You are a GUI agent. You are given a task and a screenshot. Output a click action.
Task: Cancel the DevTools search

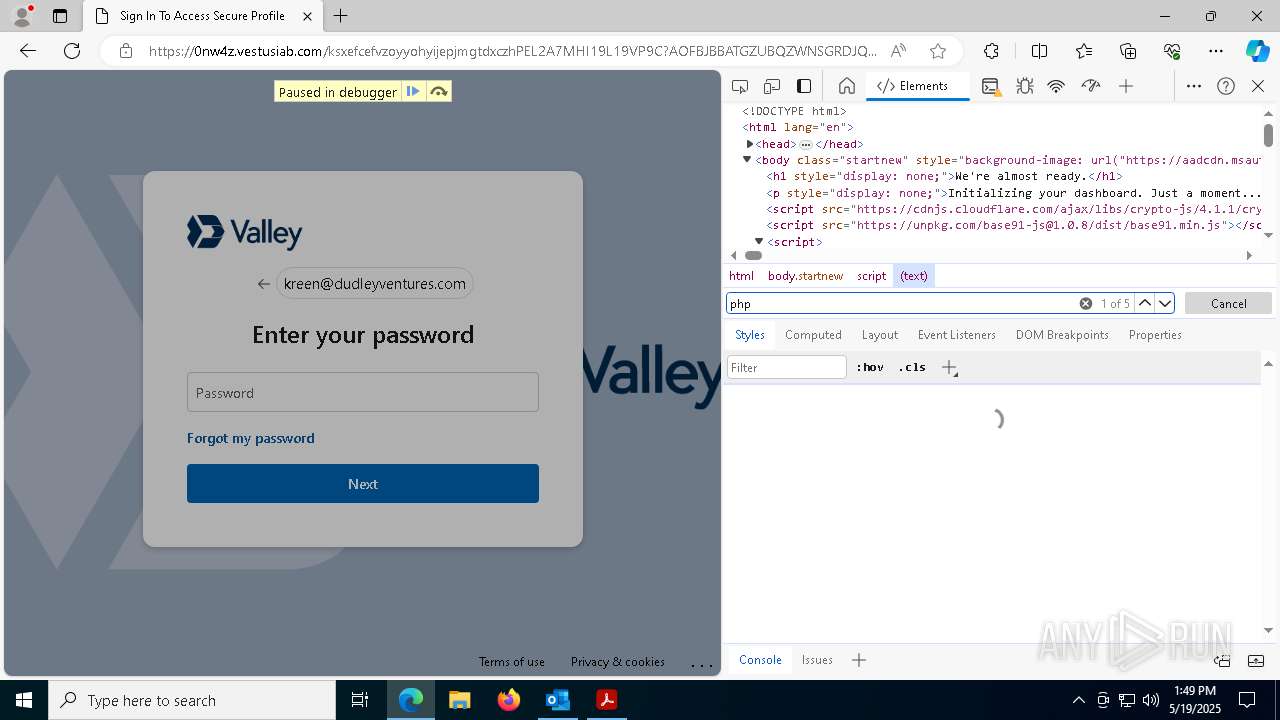[x=1228, y=303]
